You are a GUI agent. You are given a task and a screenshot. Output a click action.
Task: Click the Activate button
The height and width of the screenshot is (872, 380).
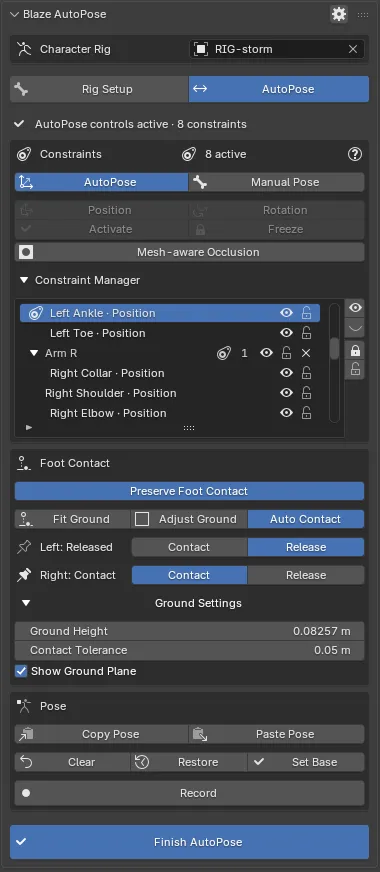tap(101, 229)
